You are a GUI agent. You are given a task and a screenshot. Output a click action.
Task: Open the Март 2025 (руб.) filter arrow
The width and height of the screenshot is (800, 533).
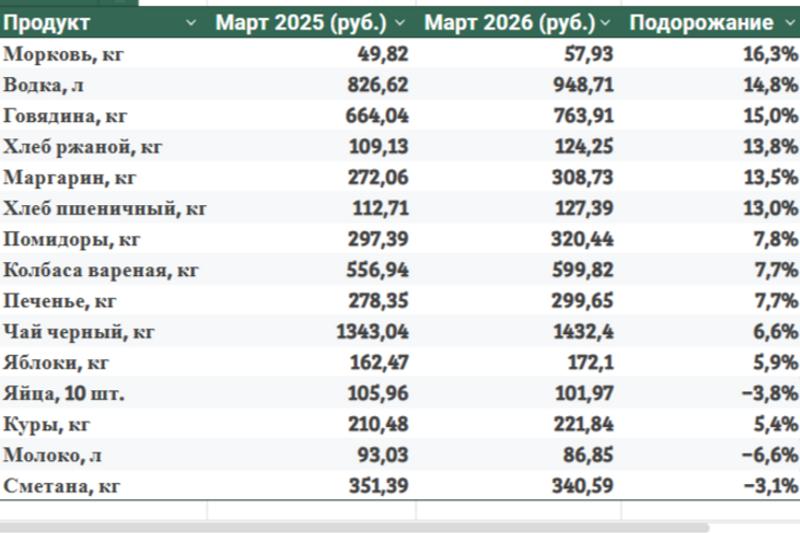click(401, 22)
